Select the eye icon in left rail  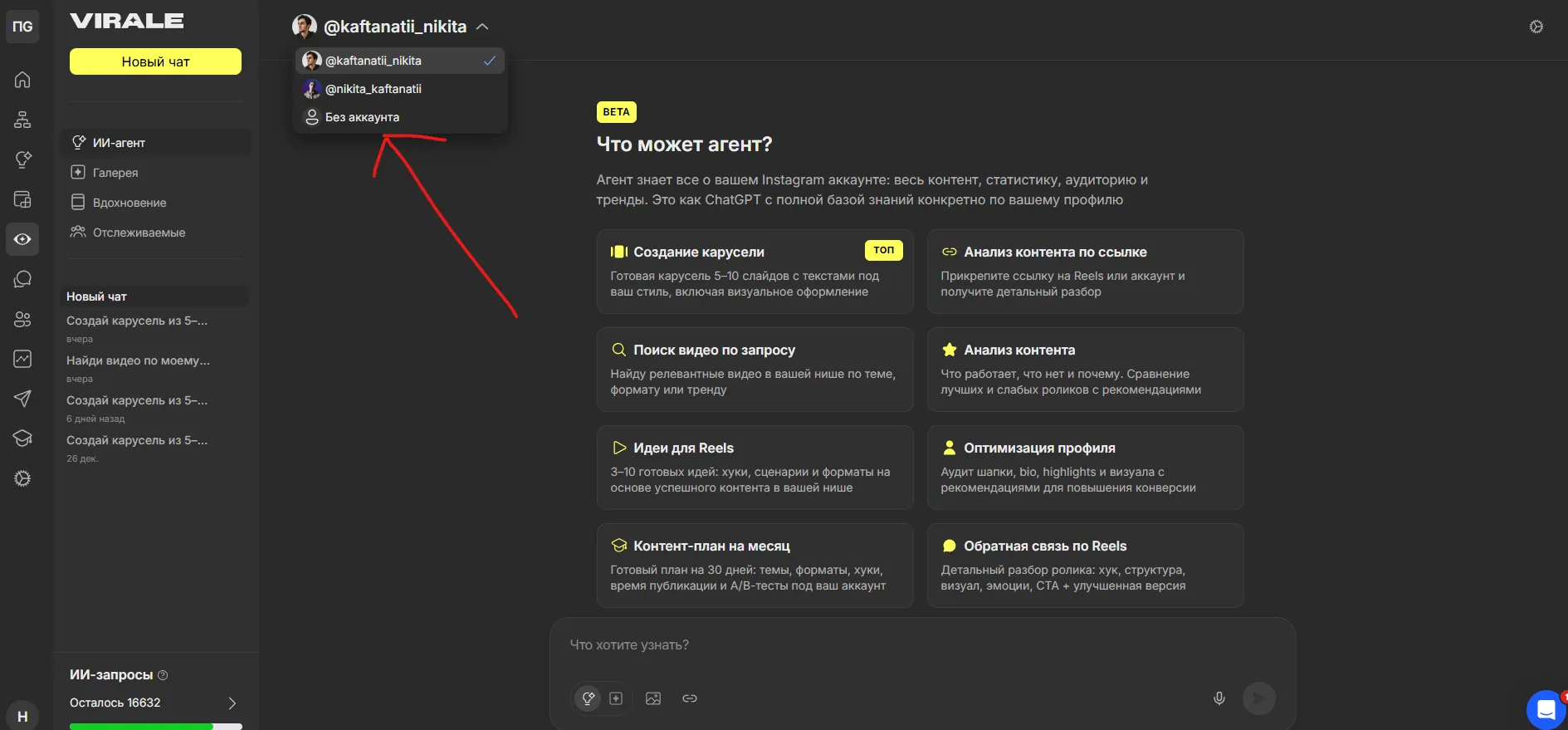click(22, 239)
